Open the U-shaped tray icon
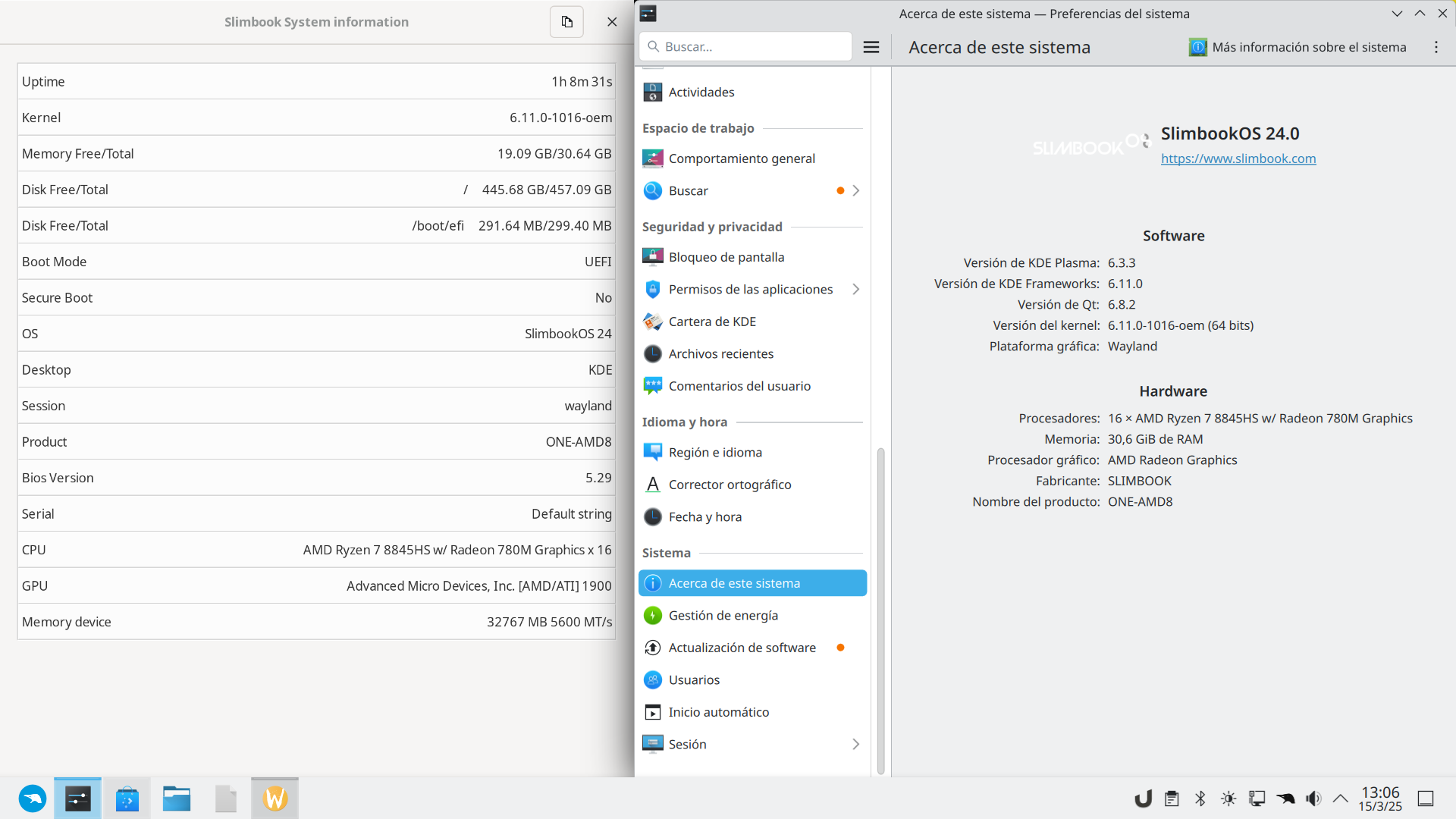Screen dimensions: 1456x819 [1143, 799]
